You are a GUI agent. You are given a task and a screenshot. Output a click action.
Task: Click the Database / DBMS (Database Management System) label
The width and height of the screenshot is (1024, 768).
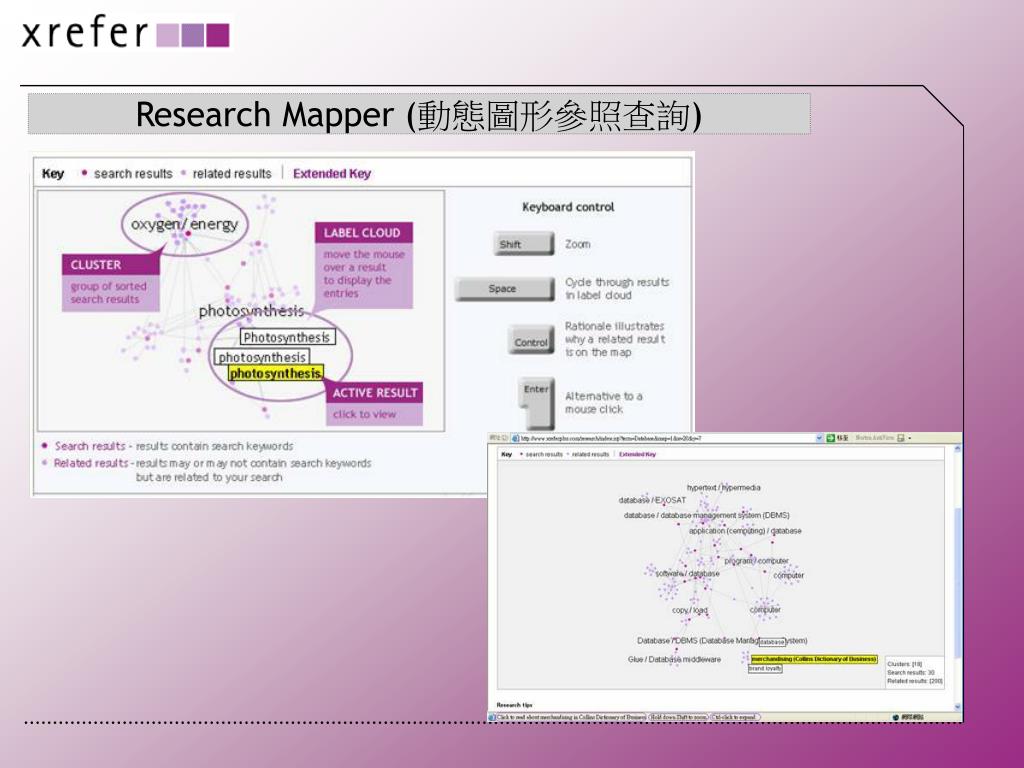[722, 641]
